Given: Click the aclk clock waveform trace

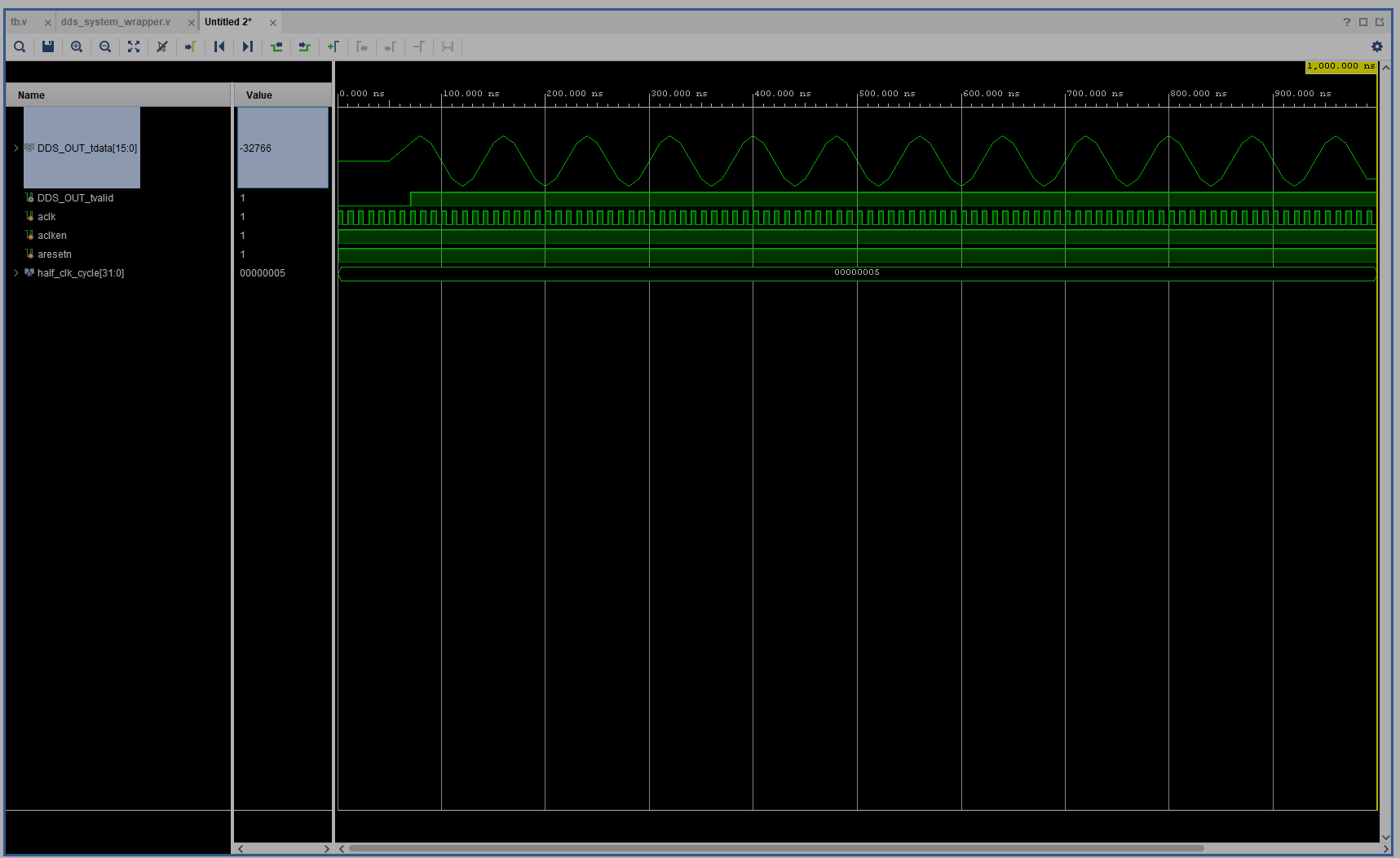Looking at the screenshot, I should pos(857,217).
